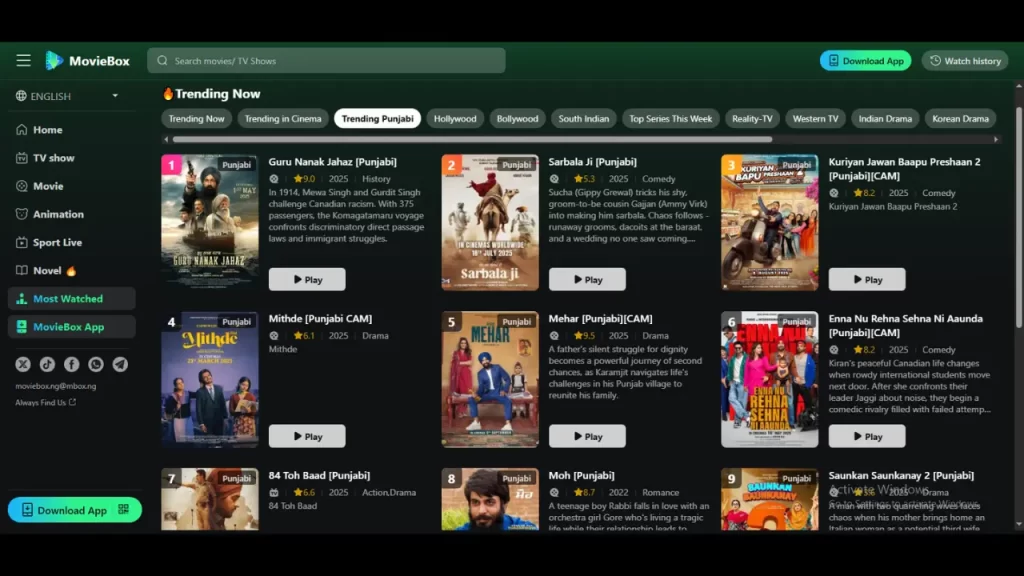Click the moviebox.ng@mbox.ng email link
1024x576 pixels.
click(56, 386)
